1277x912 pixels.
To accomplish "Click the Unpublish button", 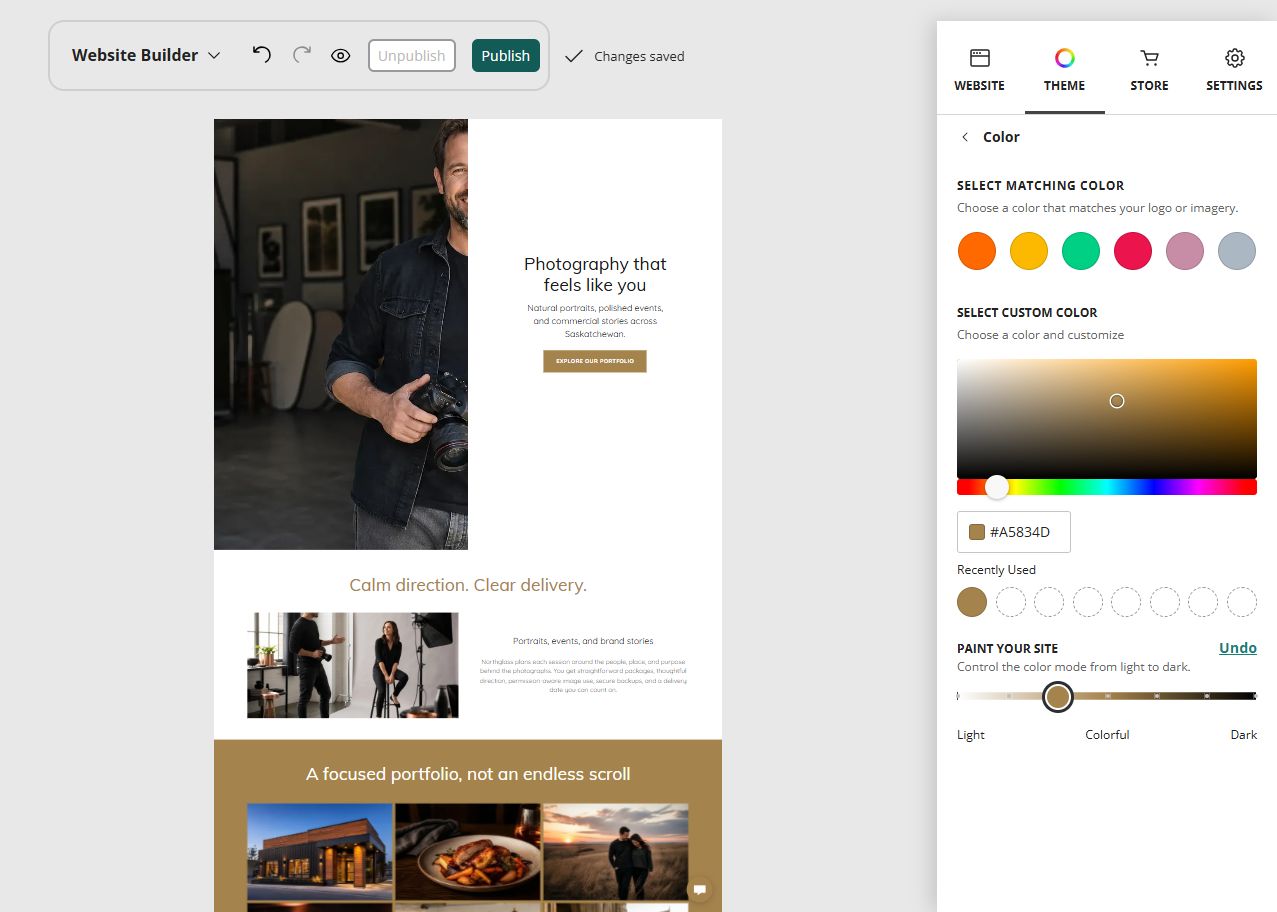I will [x=412, y=56].
